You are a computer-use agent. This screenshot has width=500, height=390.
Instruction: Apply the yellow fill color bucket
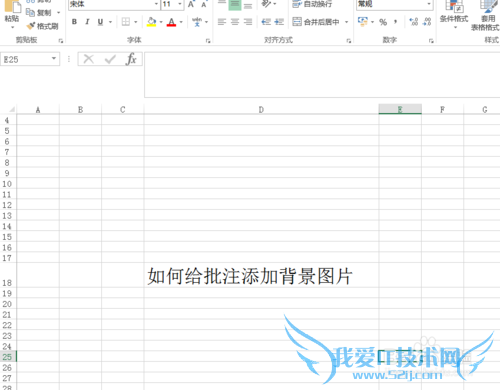151,22
